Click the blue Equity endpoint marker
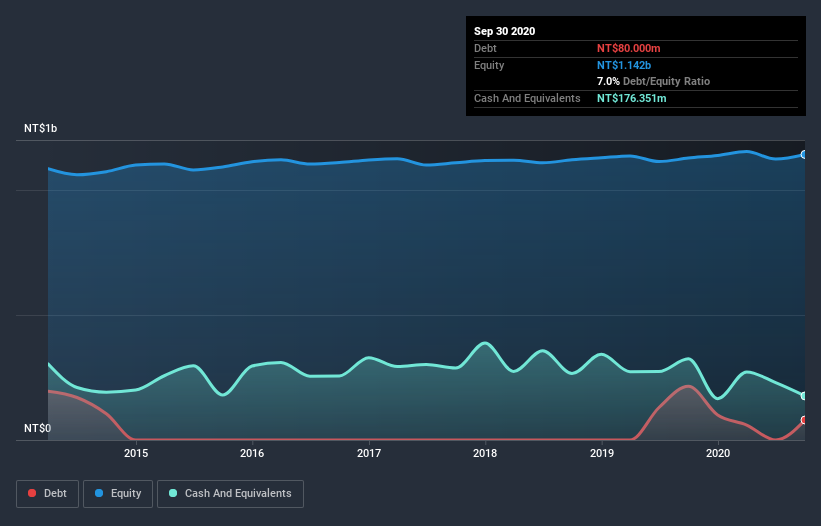 (x=804, y=154)
